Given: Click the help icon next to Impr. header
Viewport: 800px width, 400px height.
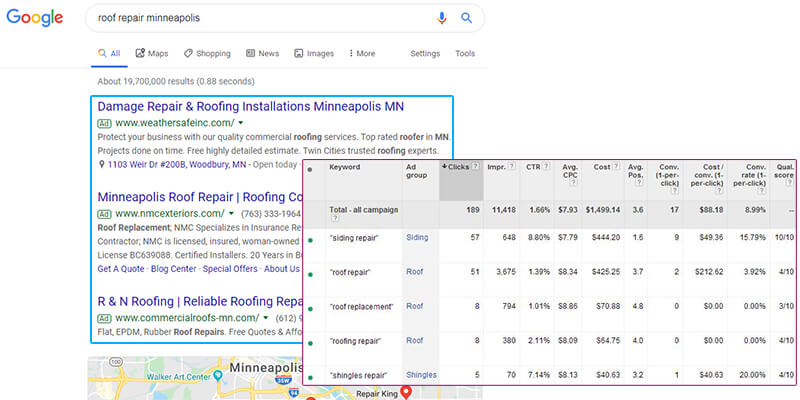Looking at the screenshot, I should 511,166.
